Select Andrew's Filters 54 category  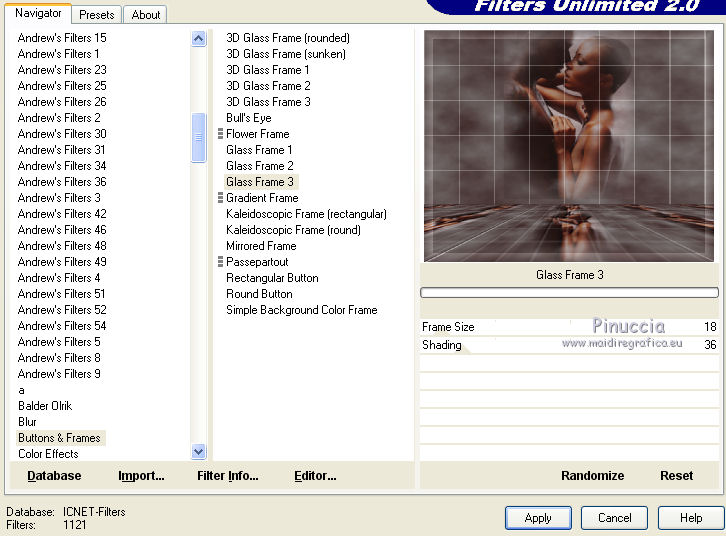coord(62,325)
